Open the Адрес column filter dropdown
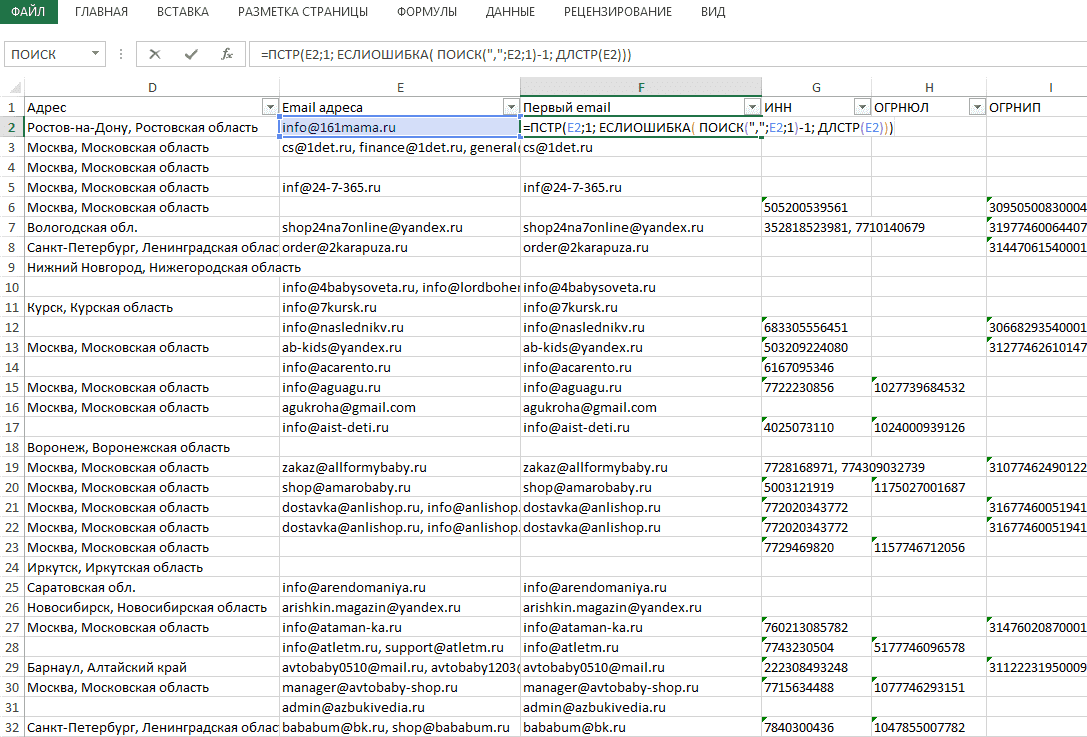 tap(270, 107)
